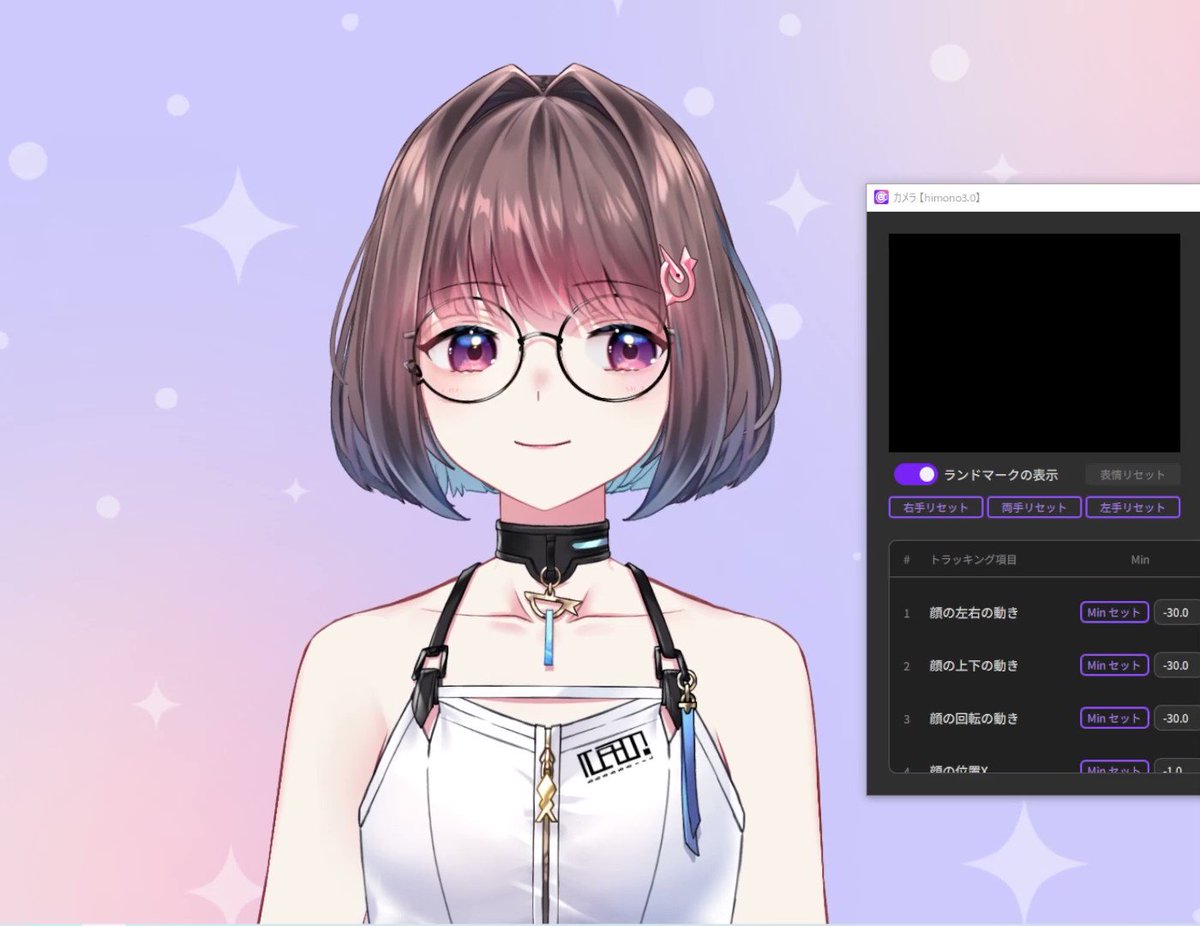Click the 表情リセット button
Screen dimensions: 1200x926
pos(1132,474)
